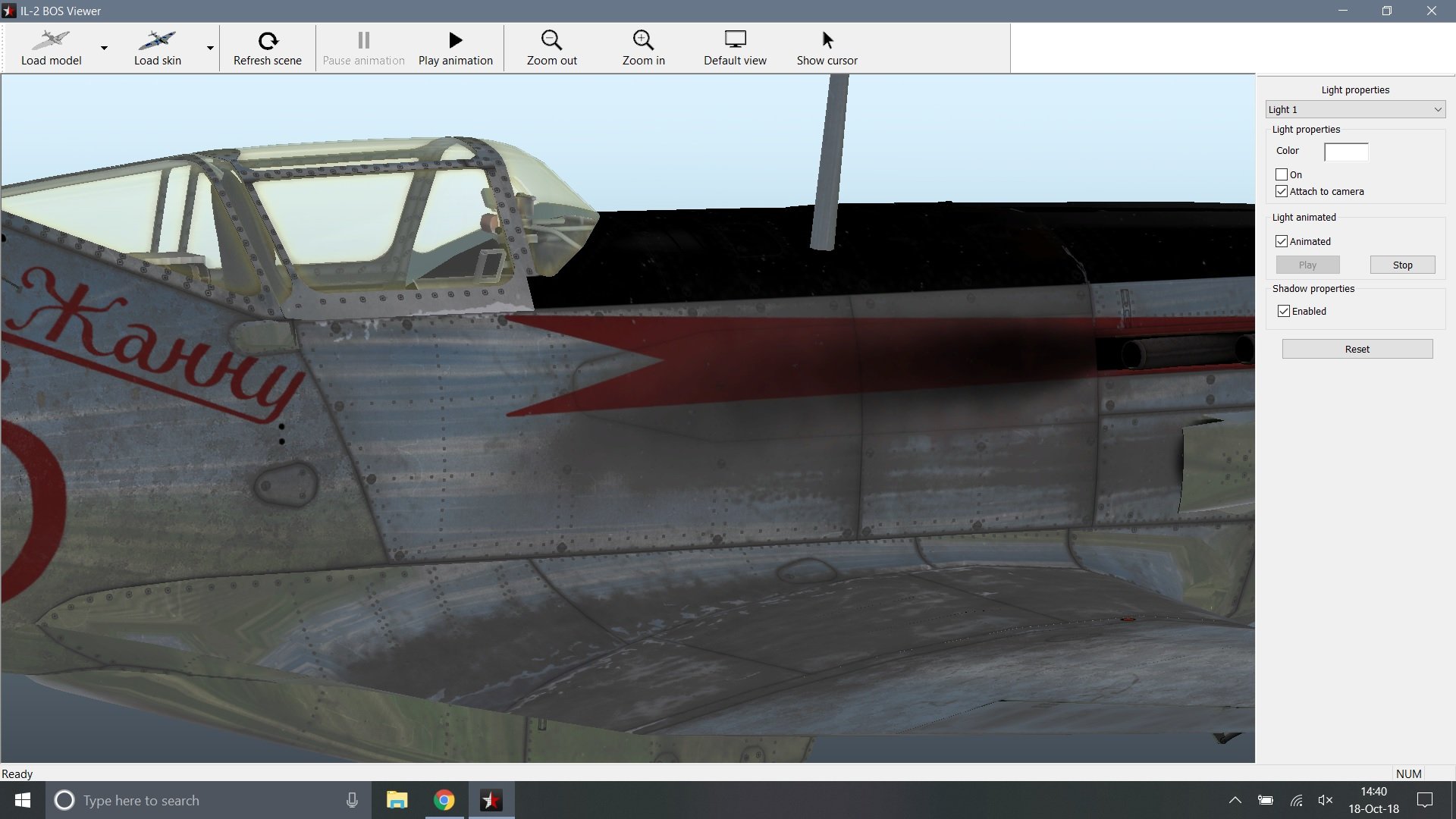
Task: Open the Light 1 selection dropdown
Action: (x=1355, y=109)
